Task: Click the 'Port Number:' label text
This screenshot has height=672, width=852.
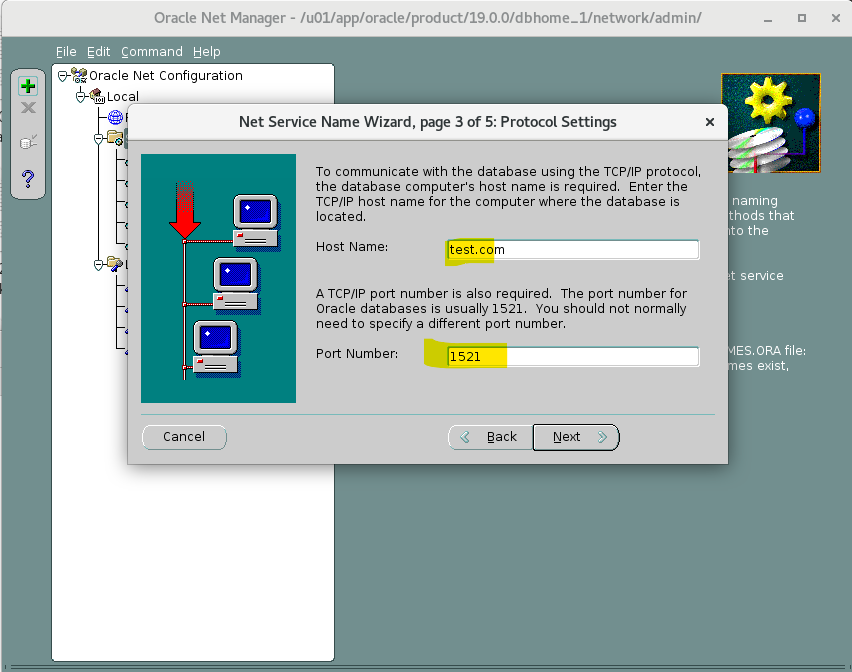Action: pos(356,354)
